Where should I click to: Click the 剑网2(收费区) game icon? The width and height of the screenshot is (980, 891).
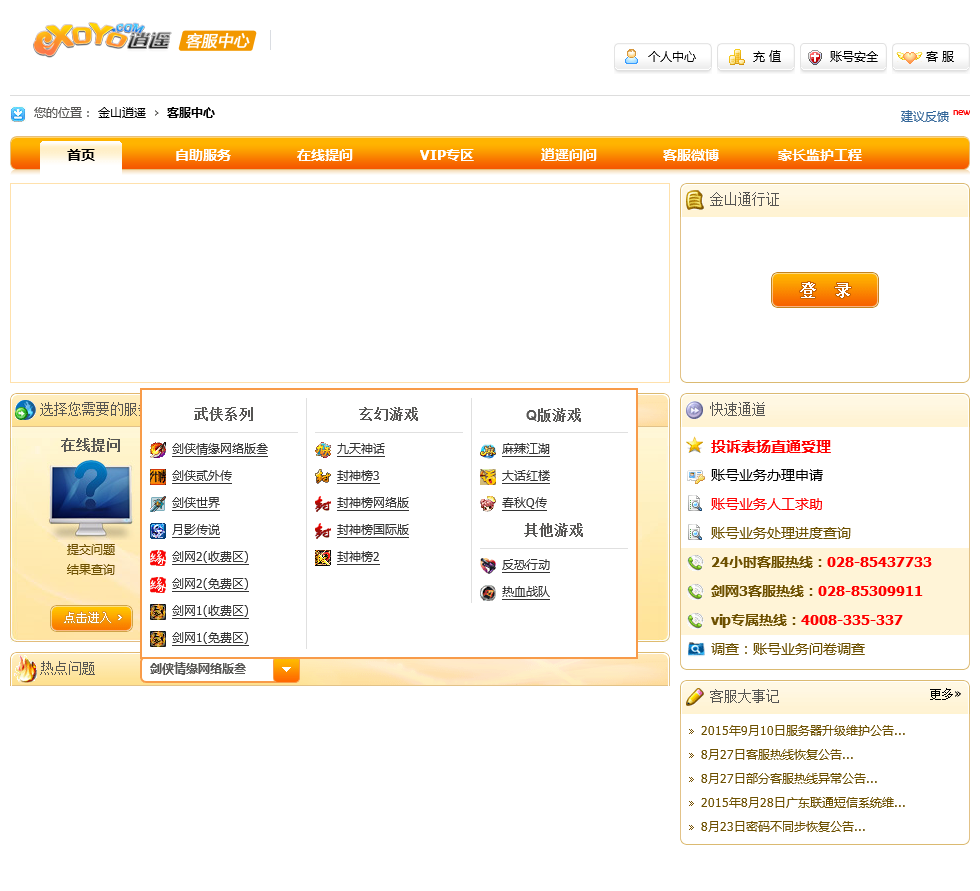pos(158,557)
